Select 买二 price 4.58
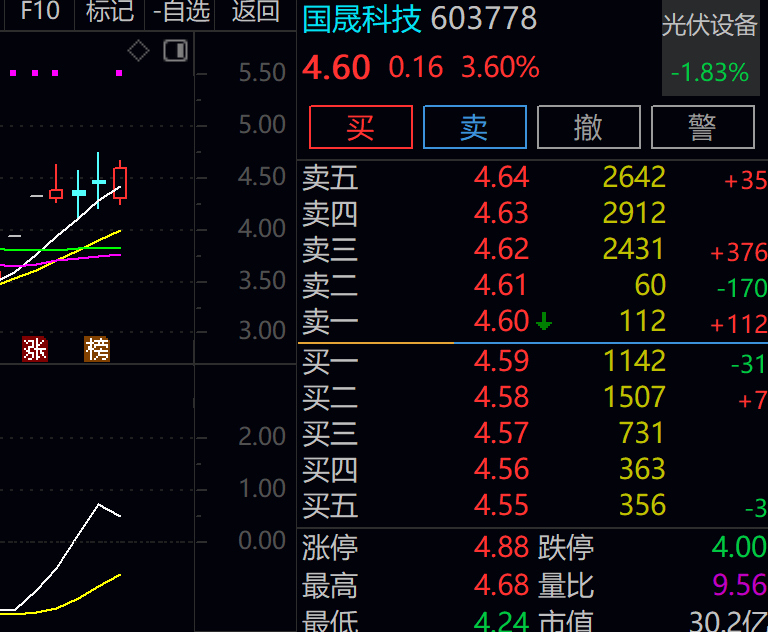The width and height of the screenshot is (768, 632). pyautogui.click(x=502, y=397)
